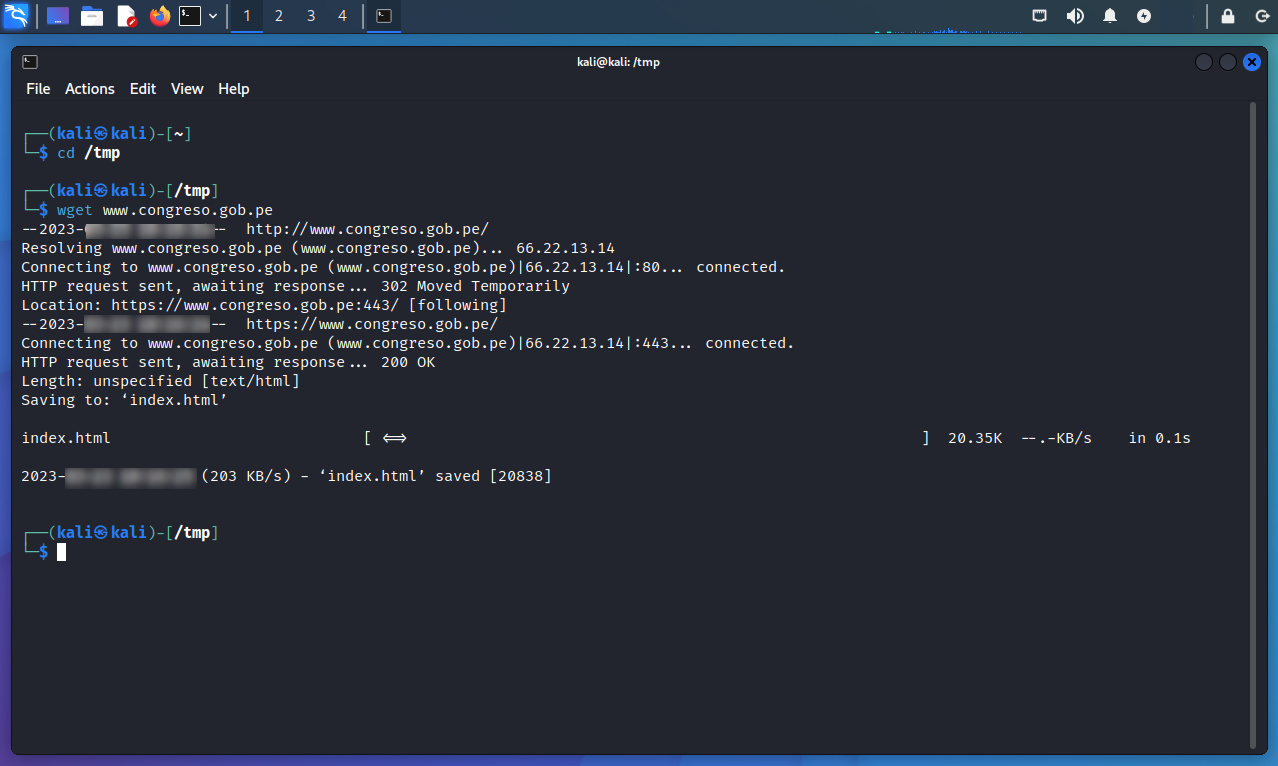Screen dimensions: 1278x766
Task: Show notifications via the bell icon
Action: pos(1110,16)
